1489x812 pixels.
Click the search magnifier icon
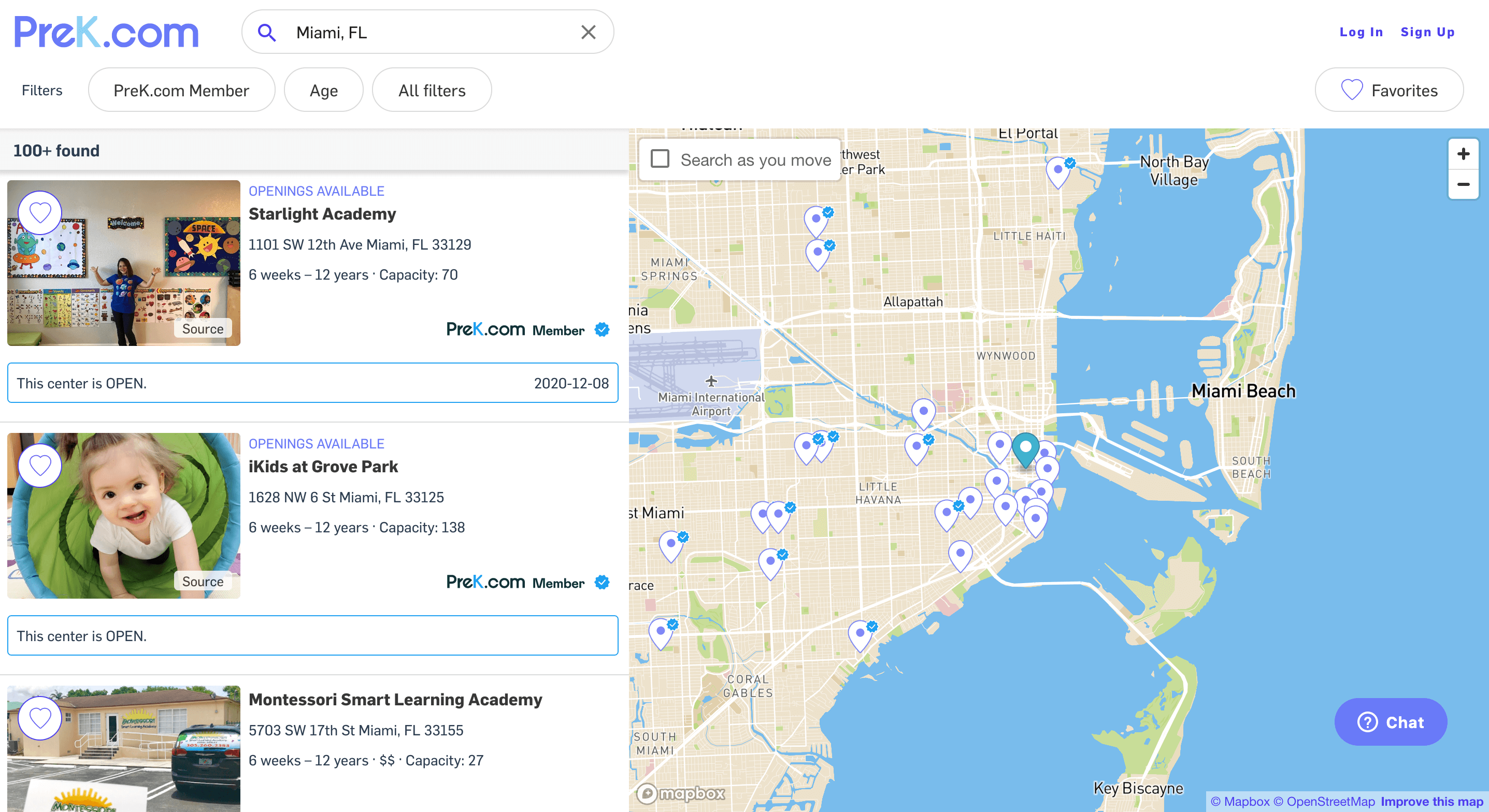coord(266,32)
